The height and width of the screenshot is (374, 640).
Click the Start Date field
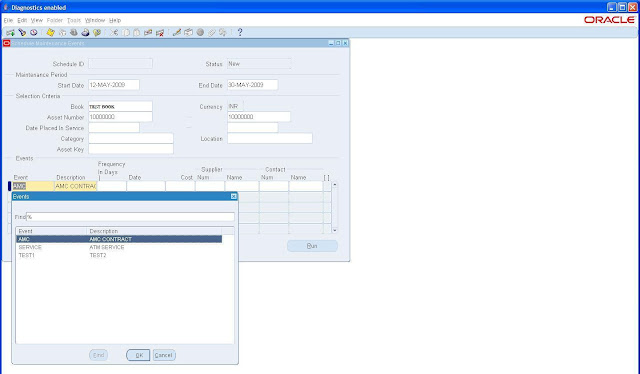pyautogui.click(x=114, y=85)
